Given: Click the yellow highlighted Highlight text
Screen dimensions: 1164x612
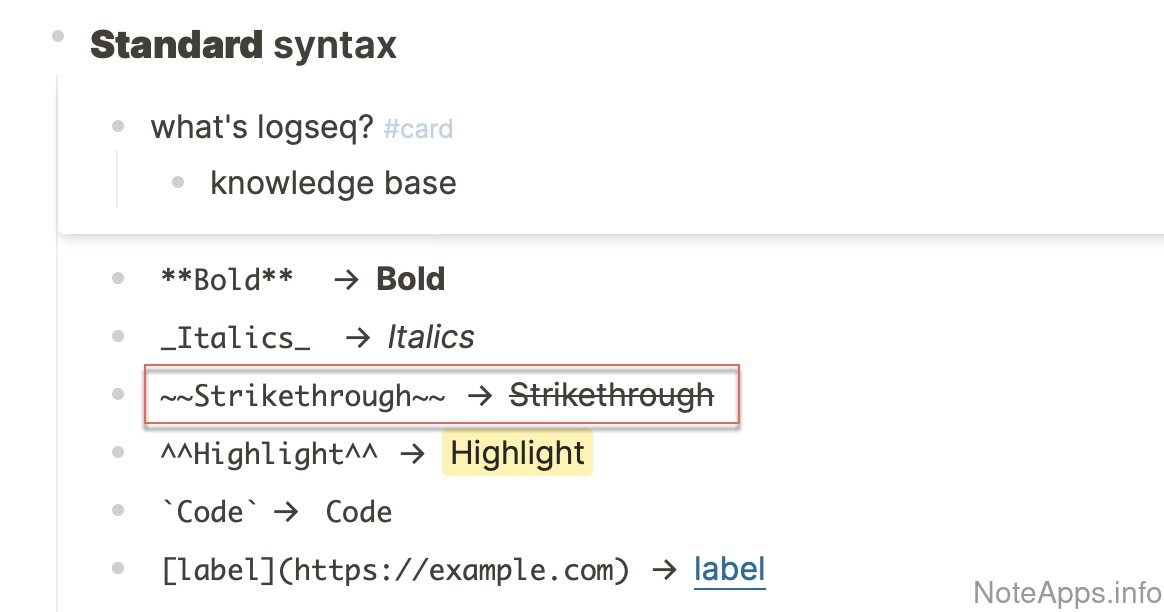Looking at the screenshot, I should (517, 453).
